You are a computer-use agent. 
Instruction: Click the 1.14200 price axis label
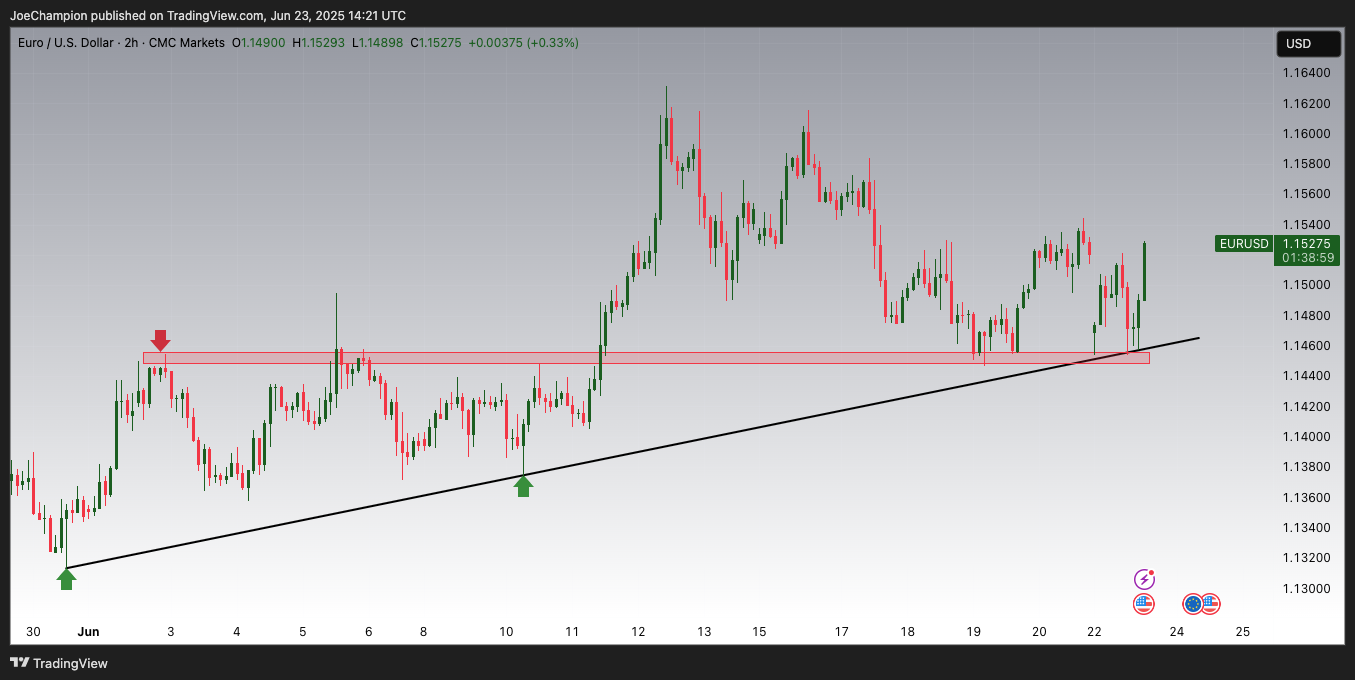pyautogui.click(x=1306, y=406)
